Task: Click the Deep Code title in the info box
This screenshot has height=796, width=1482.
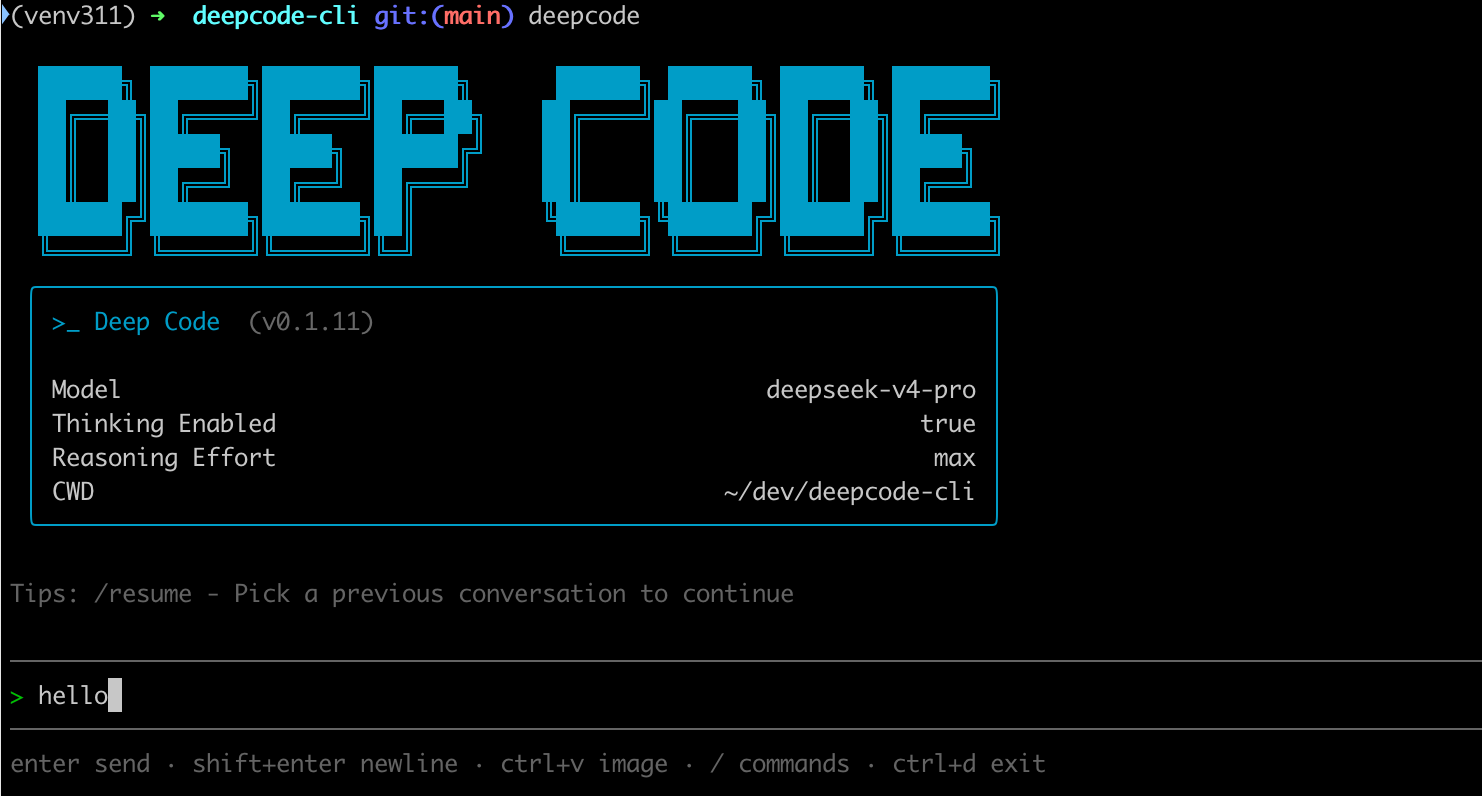Action: click(x=157, y=322)
